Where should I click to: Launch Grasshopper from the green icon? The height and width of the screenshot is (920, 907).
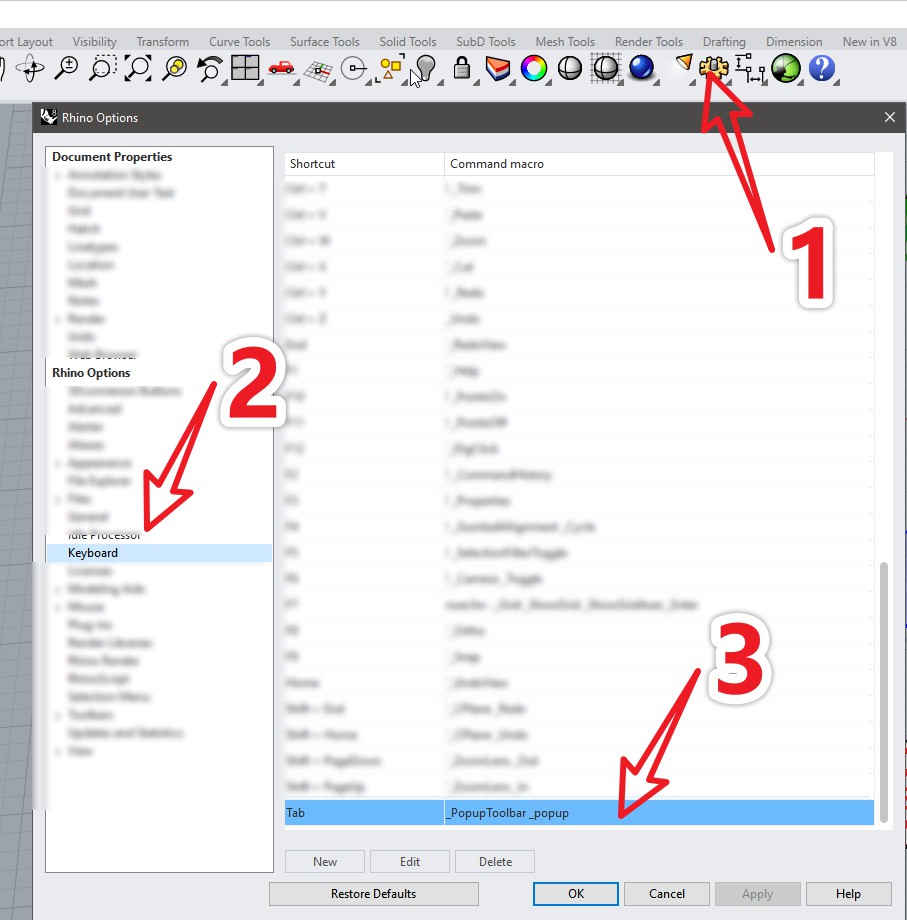[x=786, y=68]
